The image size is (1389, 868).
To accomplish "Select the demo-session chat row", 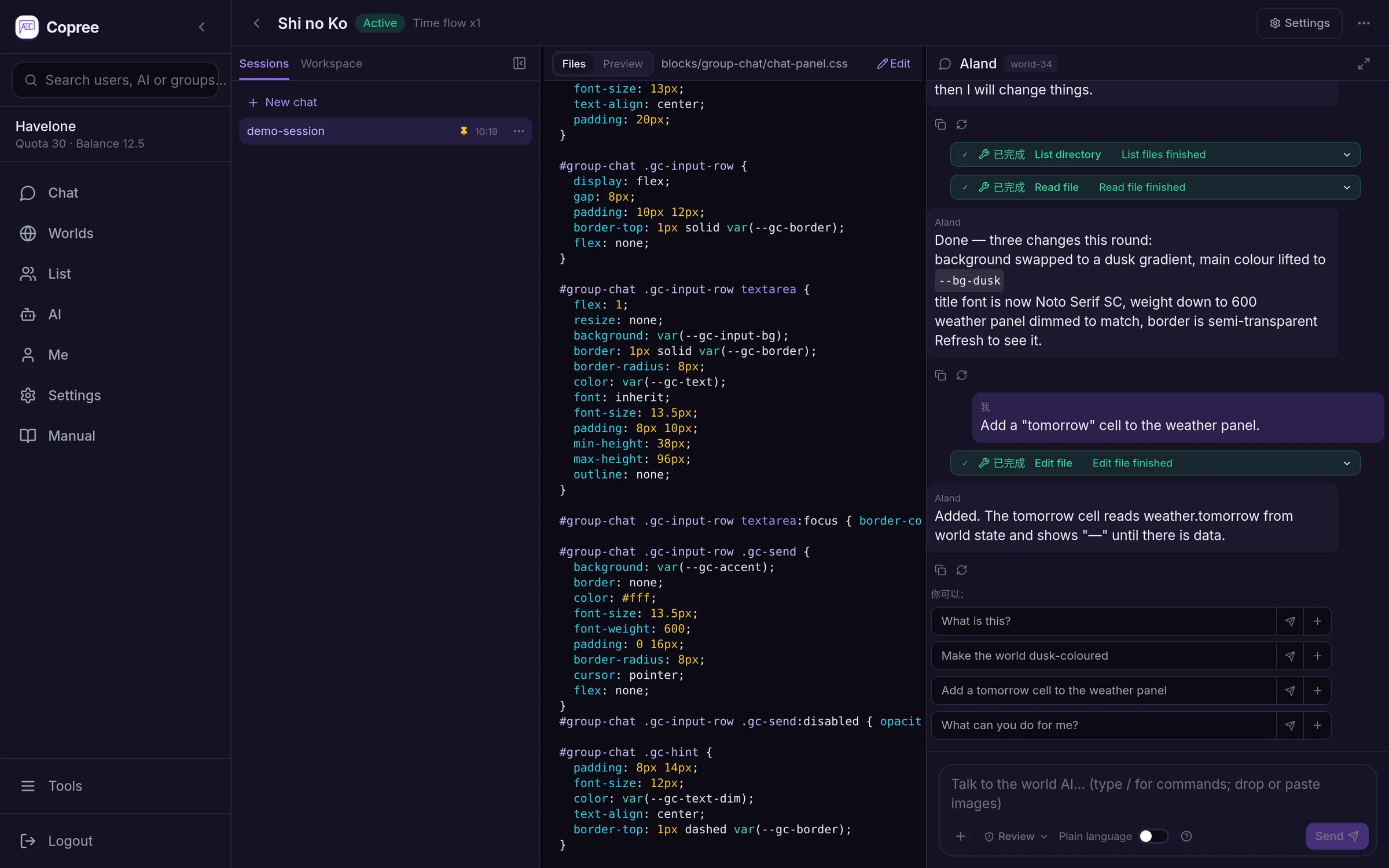I will pos(385,131).
